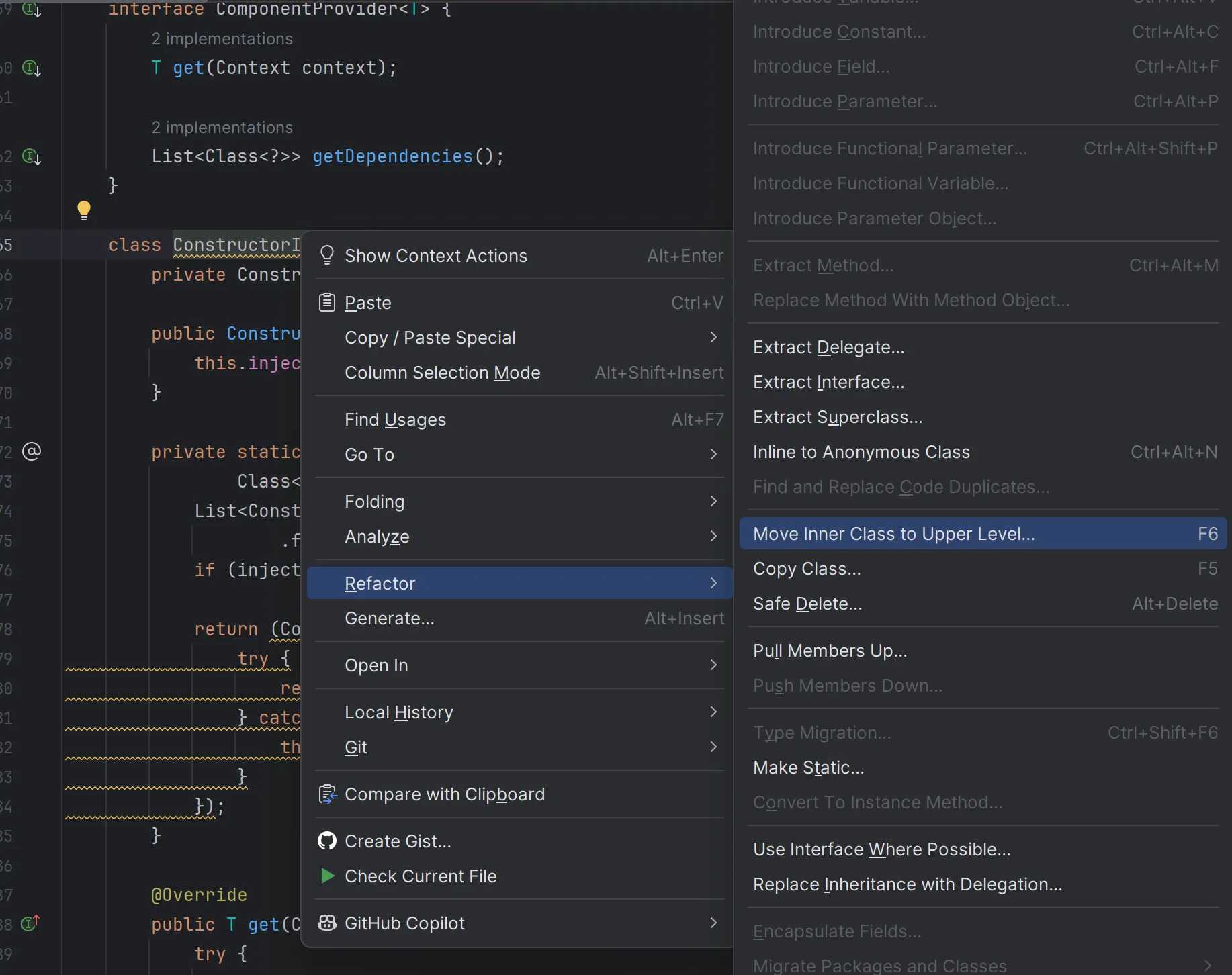Open the Local History submenu
Screen dimensions: 1232x975
point(713,712)
